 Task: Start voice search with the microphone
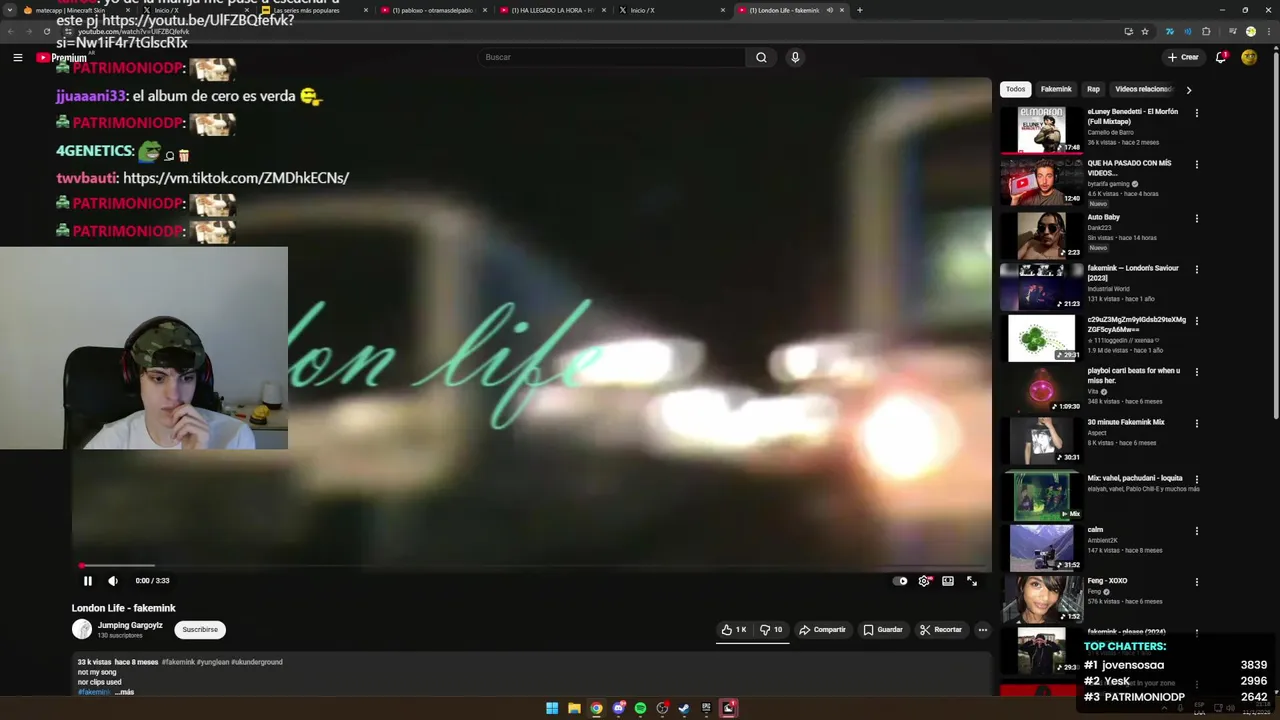pyautogui.click(x=795, y=57)
